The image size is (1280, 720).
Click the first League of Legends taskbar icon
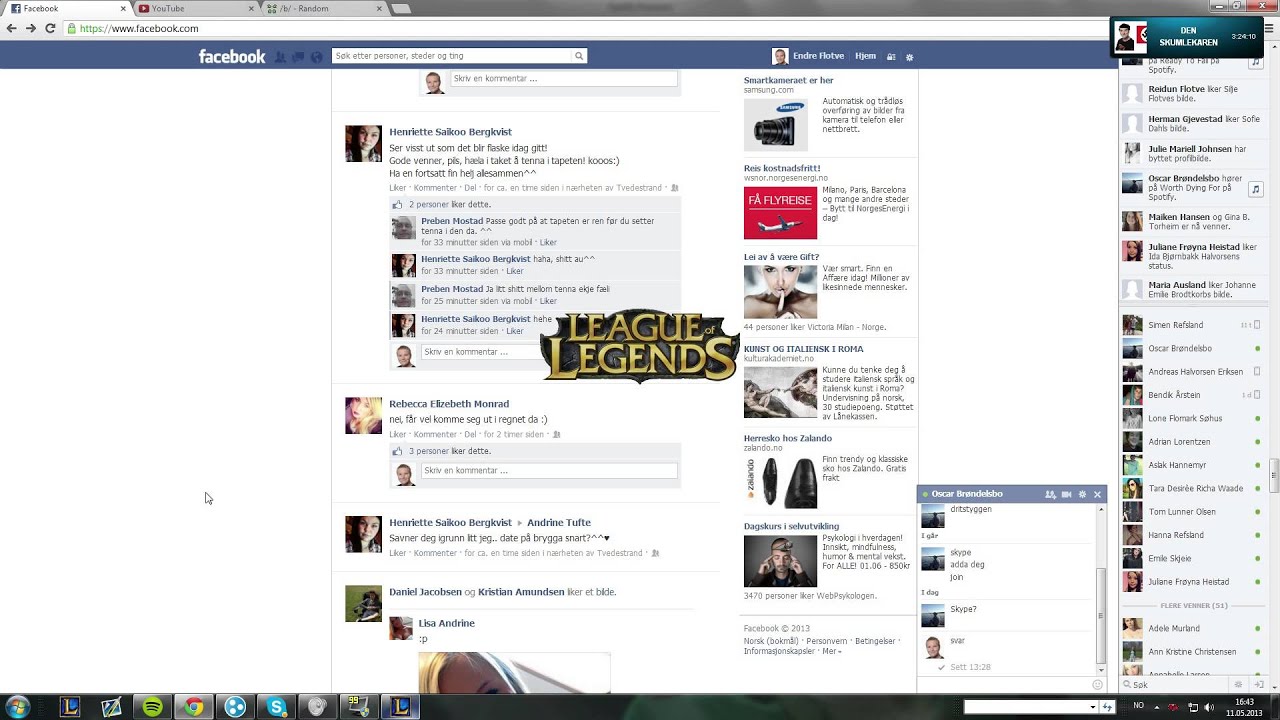tap(70, 707)
